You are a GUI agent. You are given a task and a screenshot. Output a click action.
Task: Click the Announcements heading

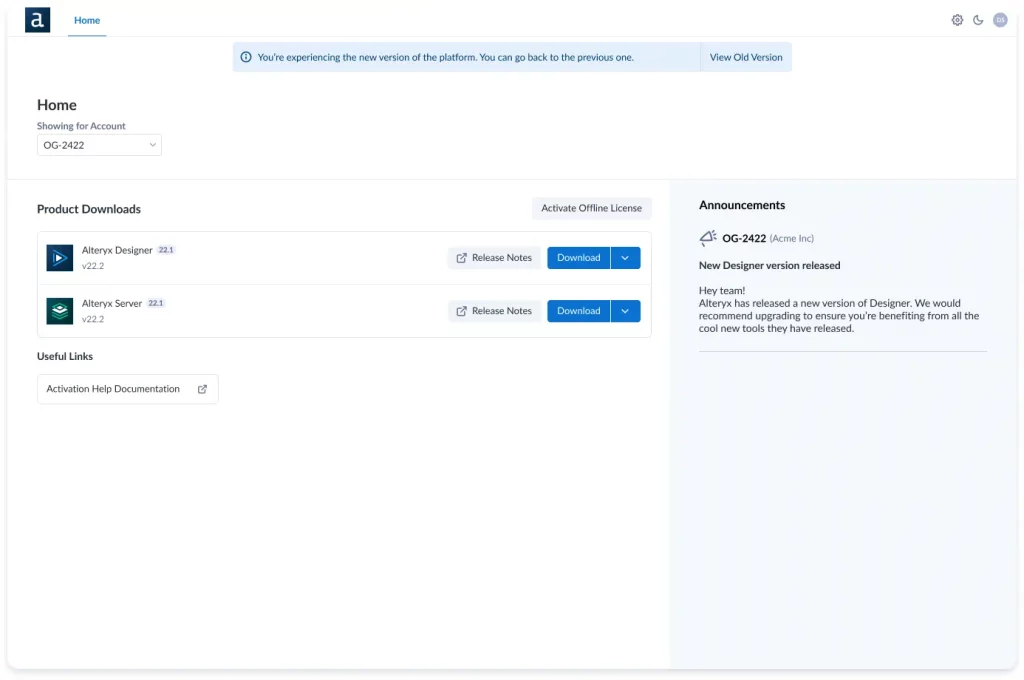tap(742, 205)
